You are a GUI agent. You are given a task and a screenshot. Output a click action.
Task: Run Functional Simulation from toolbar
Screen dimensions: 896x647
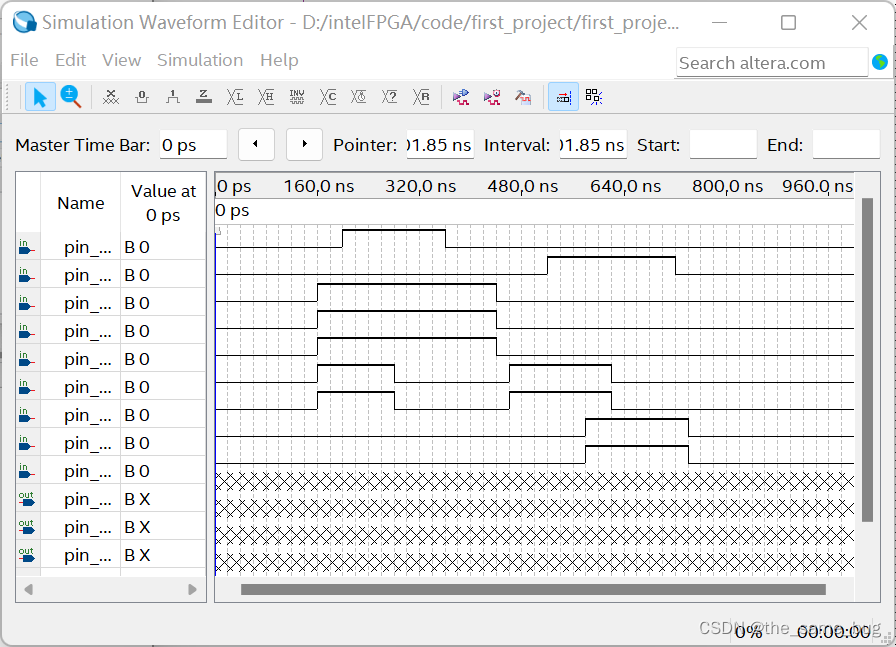click(x=461, y=97)
